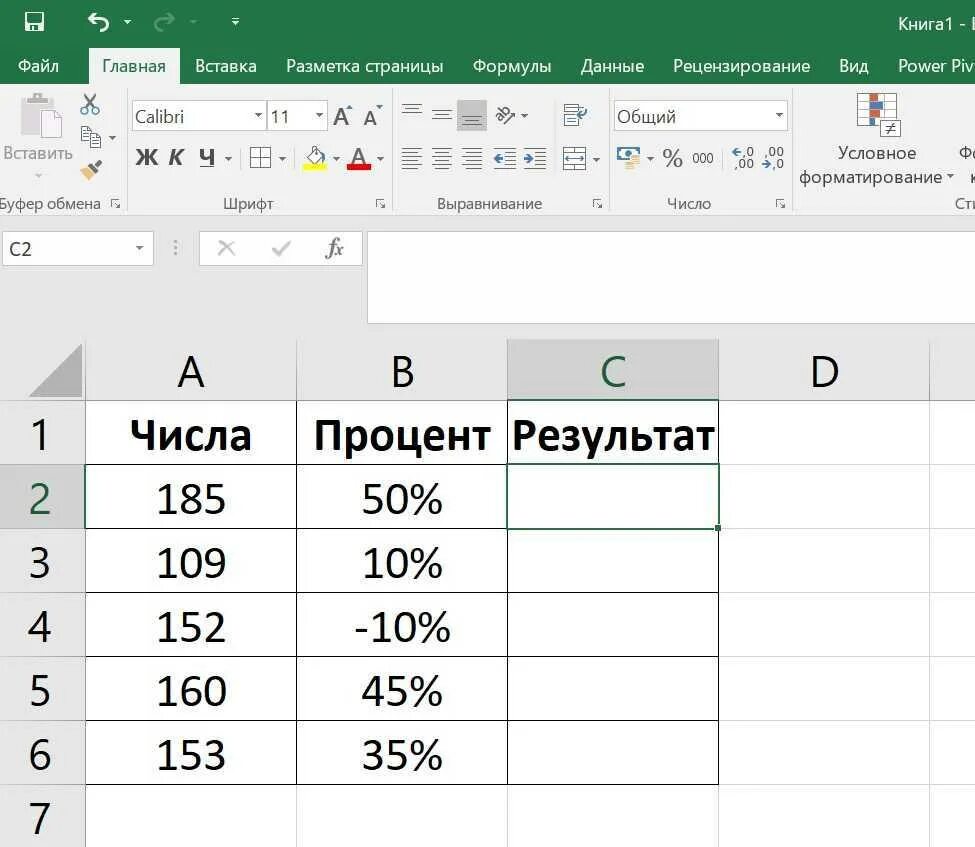
Task: Apply cell borders
Action: (260, 158)
